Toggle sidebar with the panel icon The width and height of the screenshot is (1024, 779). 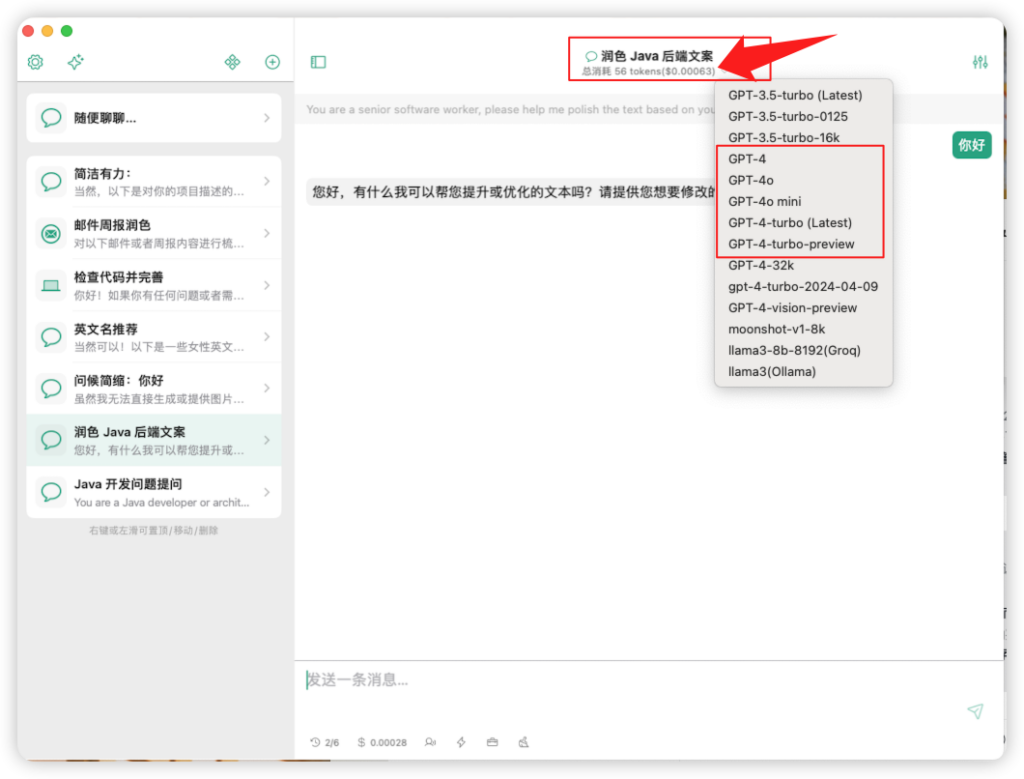pos(318,62)
